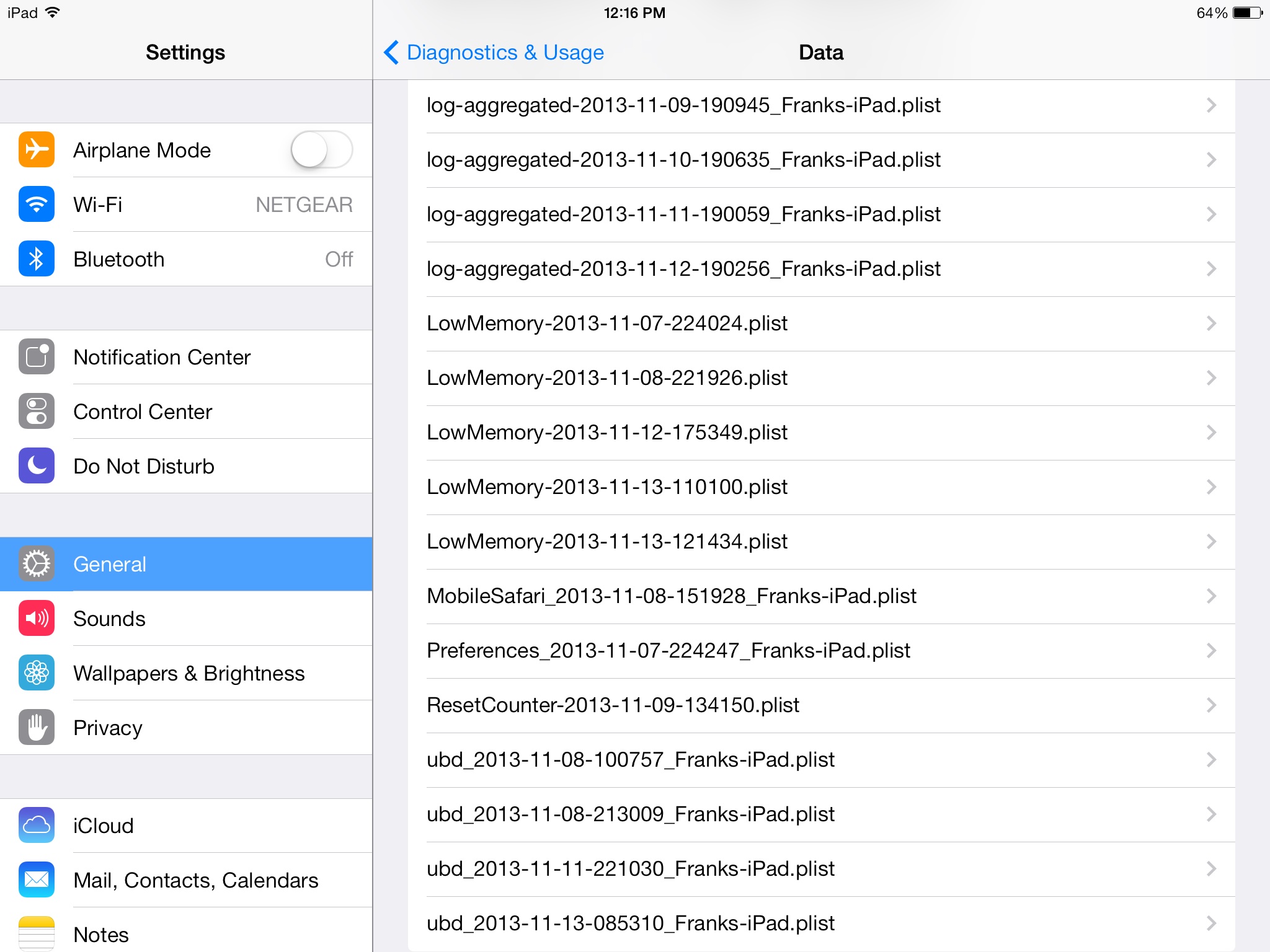Tap the Wi-Fi signal status bar icon
Viewport: 1270px width, 952px height.
pyautogui.click(x=53, y=12)
